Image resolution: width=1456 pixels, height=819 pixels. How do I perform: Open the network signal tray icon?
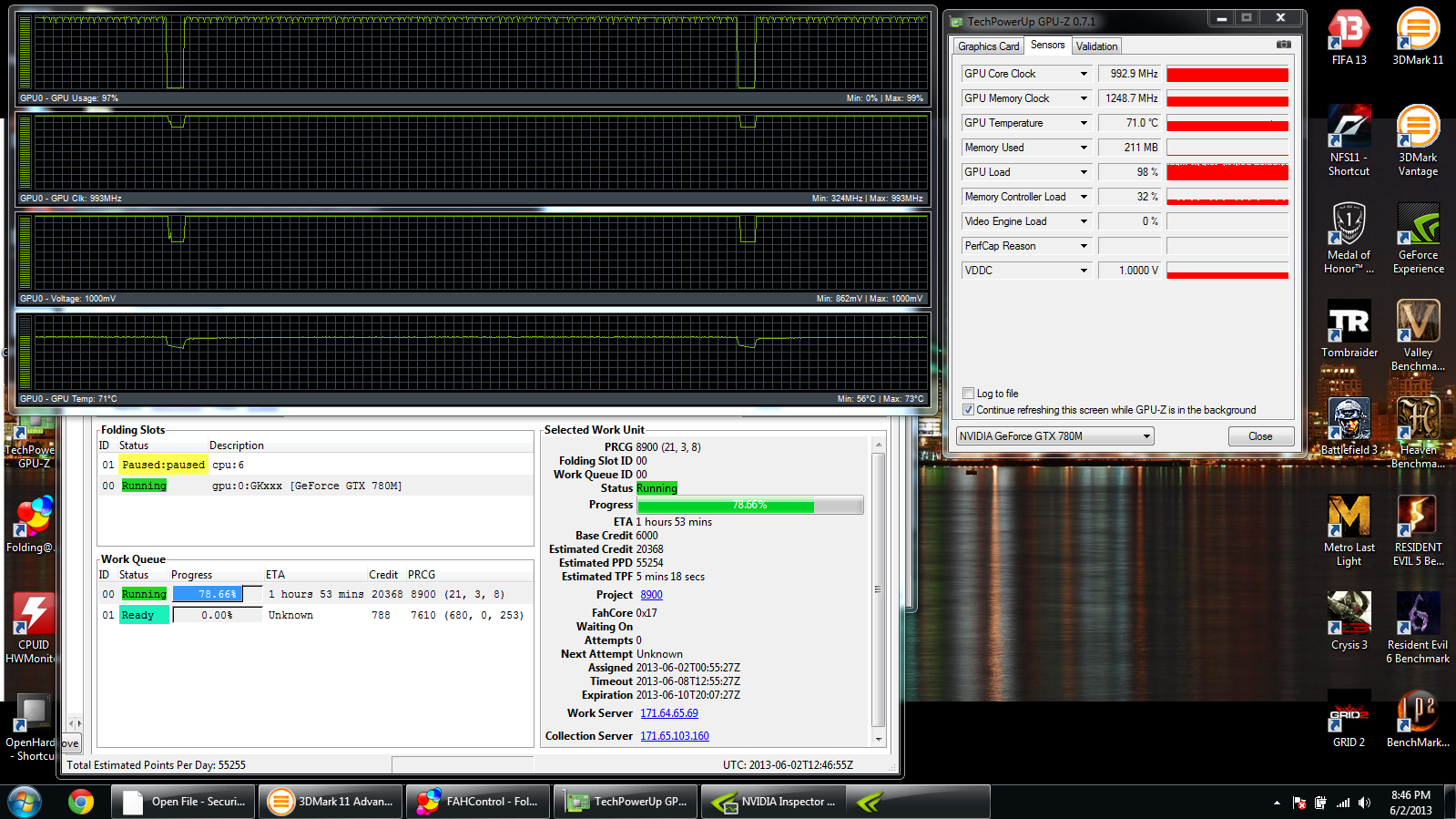pos(1343,803)
